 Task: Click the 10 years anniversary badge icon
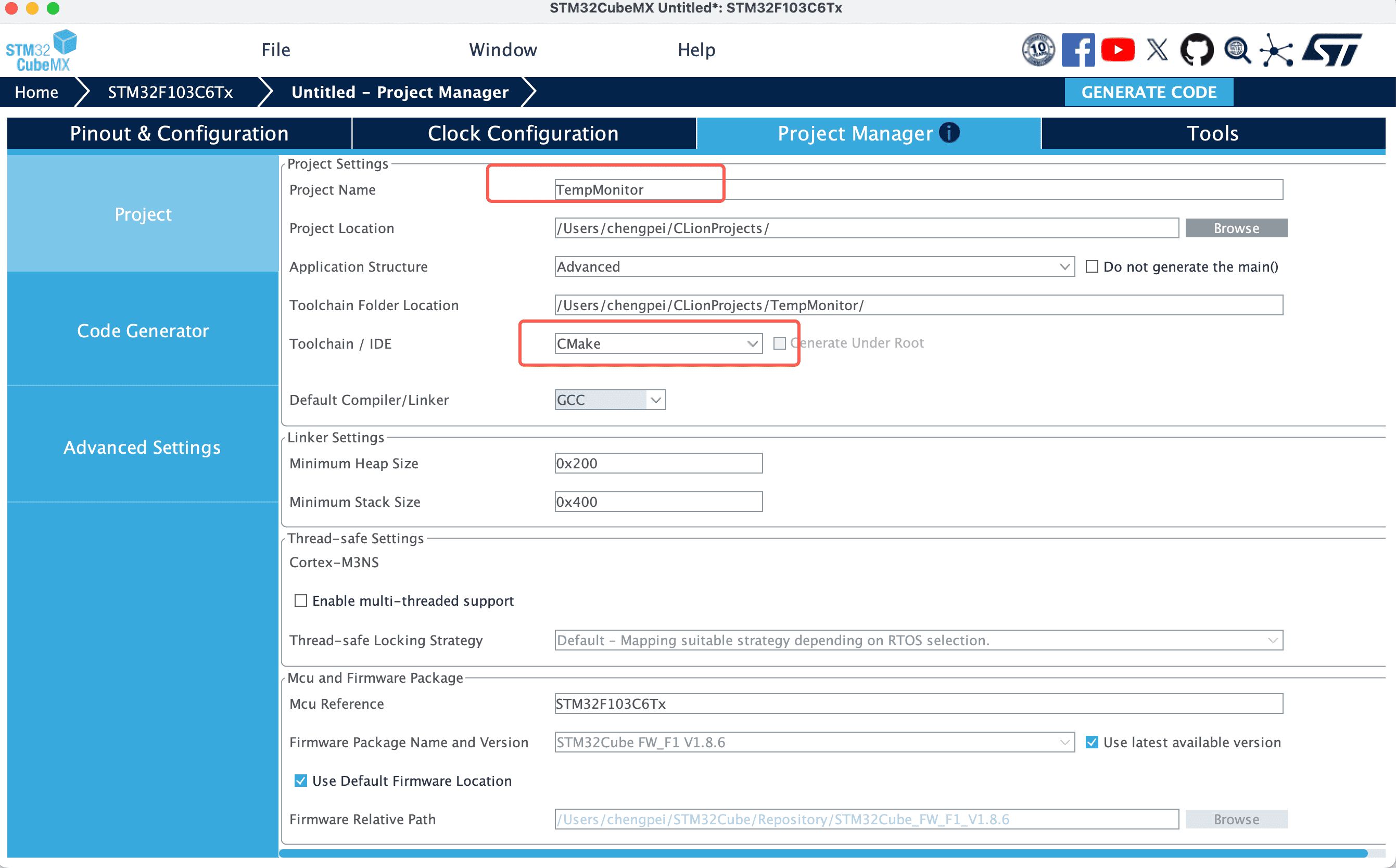[1038, 50]
